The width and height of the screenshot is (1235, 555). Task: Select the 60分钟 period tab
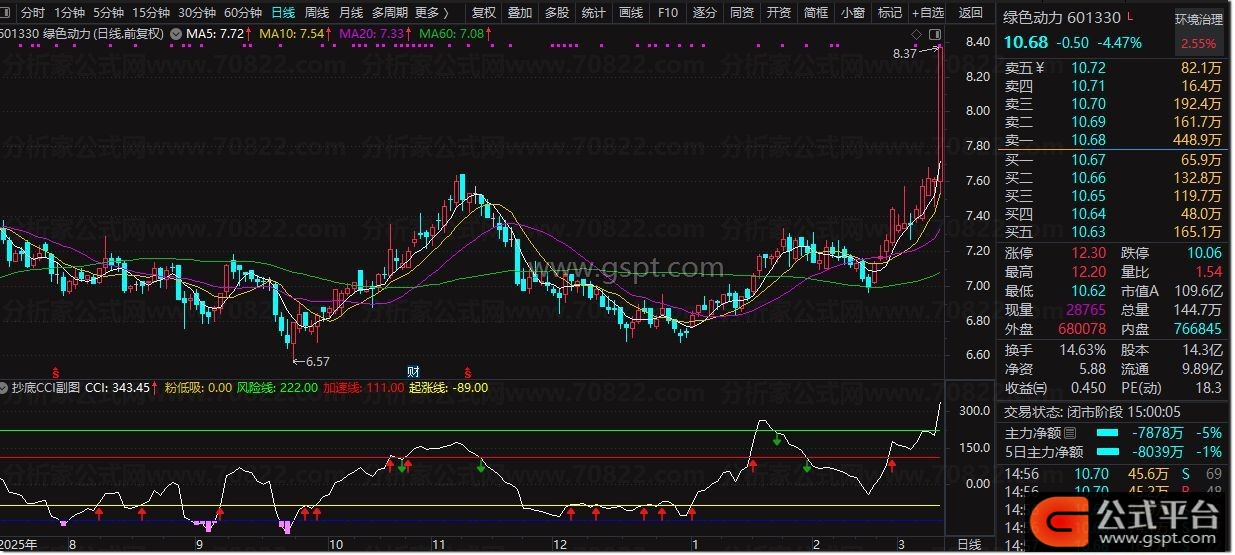[x=243, y=13]
